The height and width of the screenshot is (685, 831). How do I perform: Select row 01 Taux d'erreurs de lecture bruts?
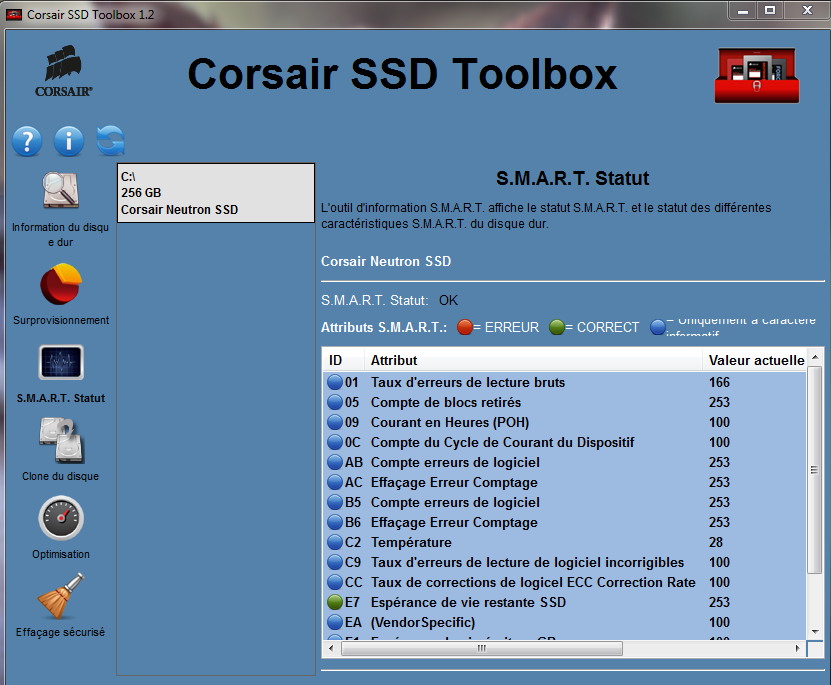point(564,382)
